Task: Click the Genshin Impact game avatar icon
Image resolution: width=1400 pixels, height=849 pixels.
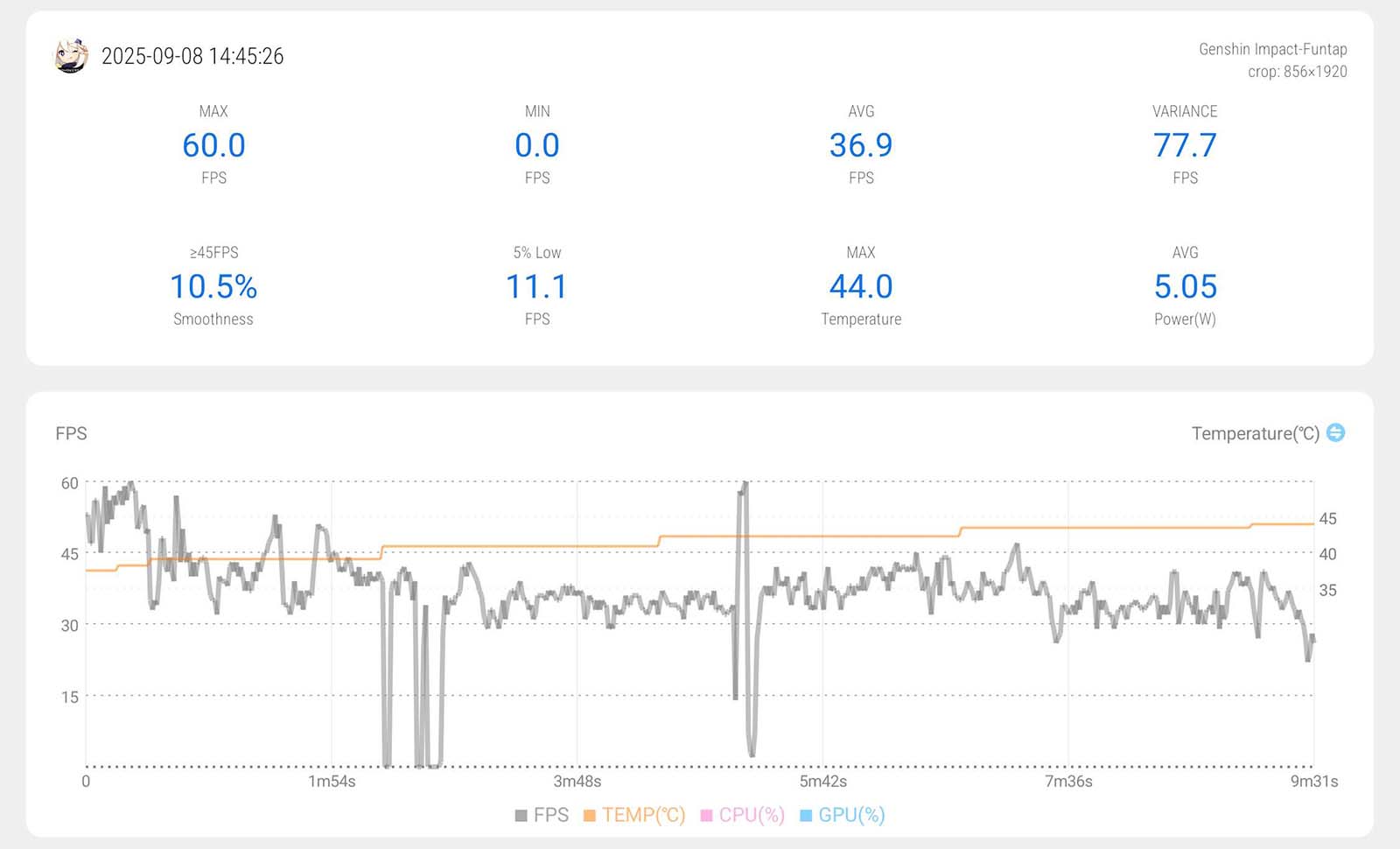Action: (x=72, y=56)
